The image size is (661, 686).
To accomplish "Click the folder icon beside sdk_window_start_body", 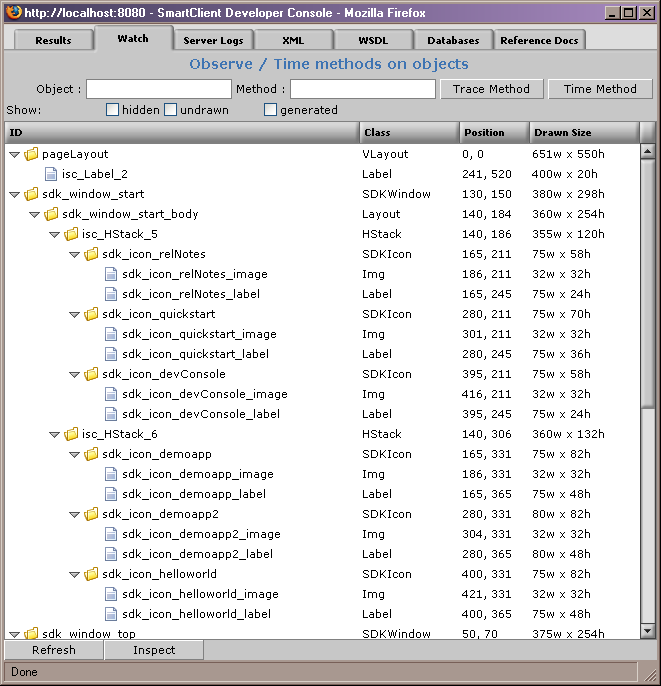I will [x=51, y=214].
